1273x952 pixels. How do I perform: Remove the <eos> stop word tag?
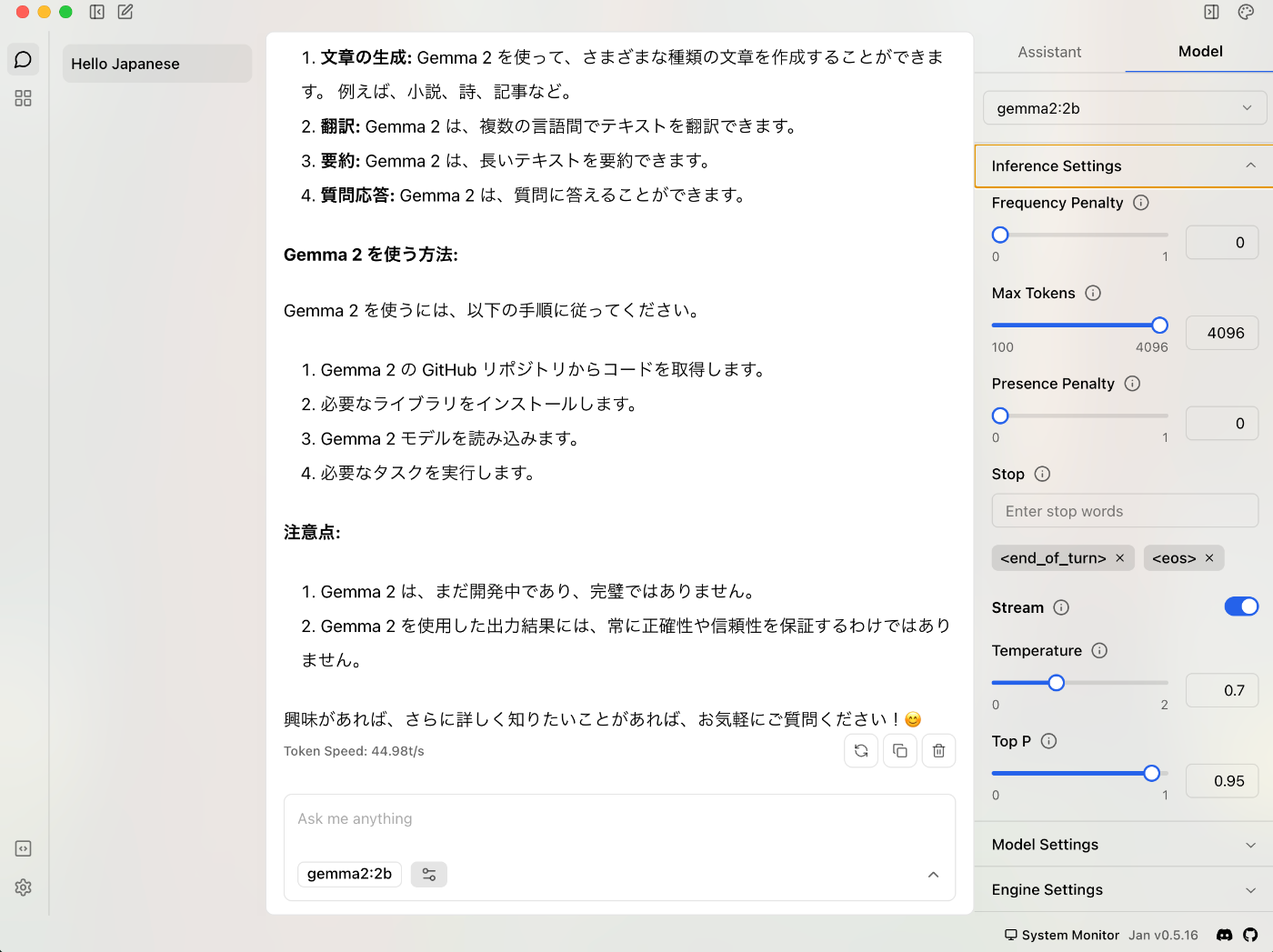[1209, 558]
